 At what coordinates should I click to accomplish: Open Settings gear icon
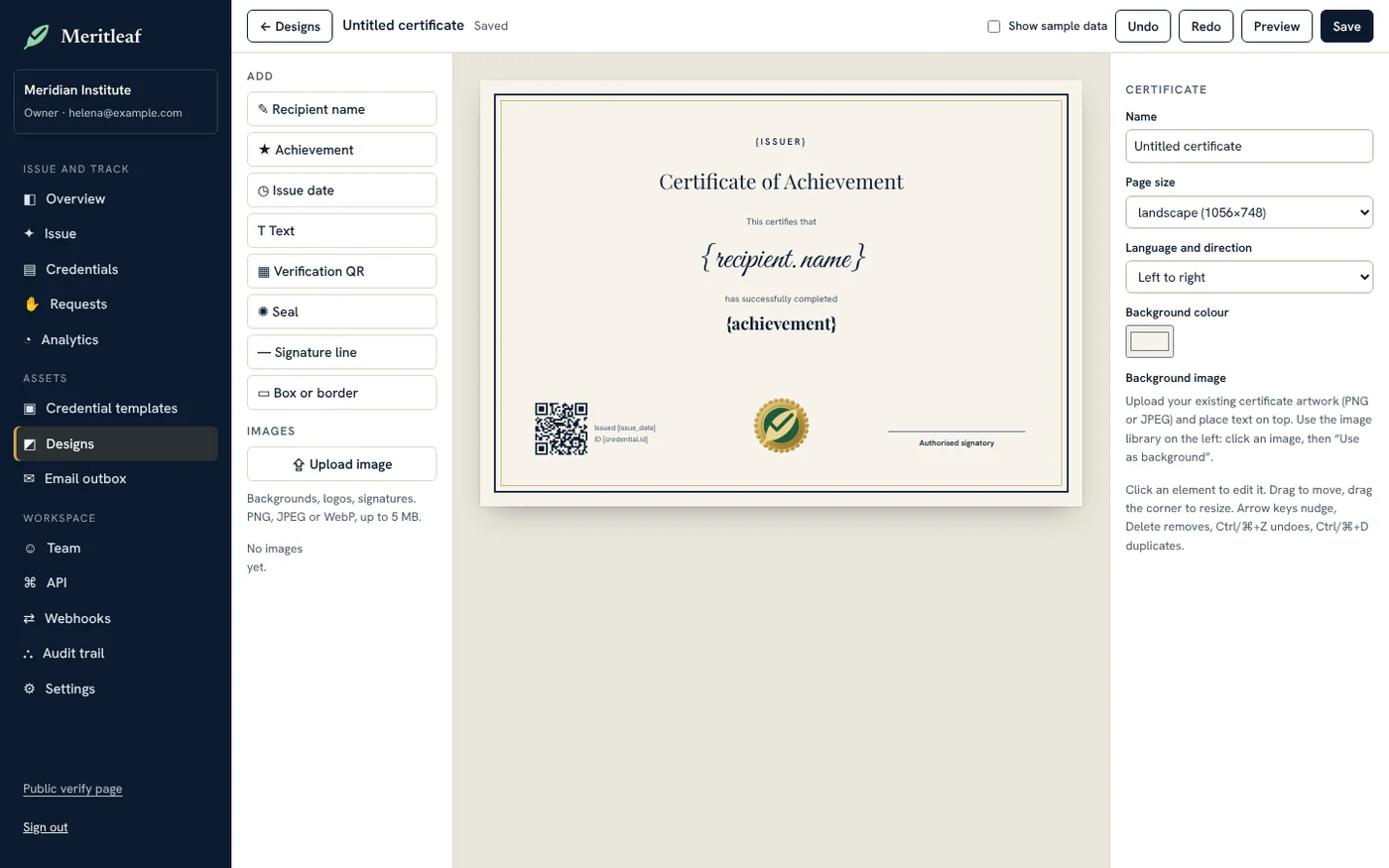point(29,689)
